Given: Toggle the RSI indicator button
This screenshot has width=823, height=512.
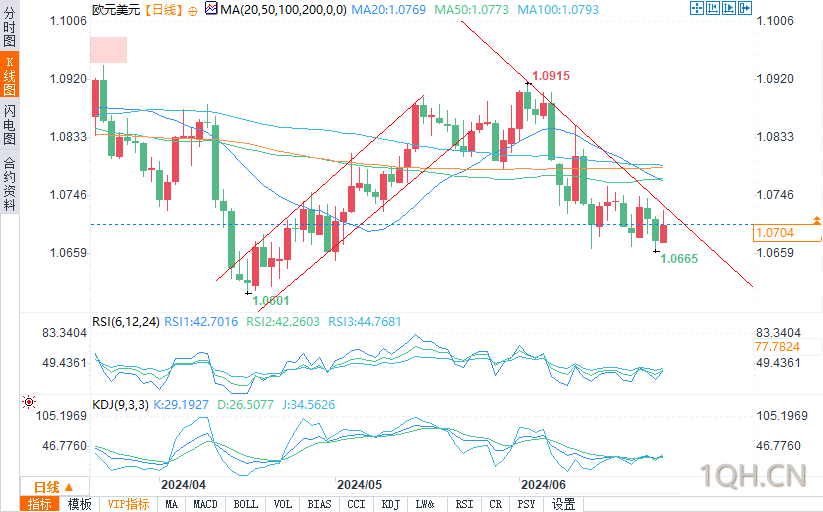Looking at the screenshot, I should tap(464, 504).
